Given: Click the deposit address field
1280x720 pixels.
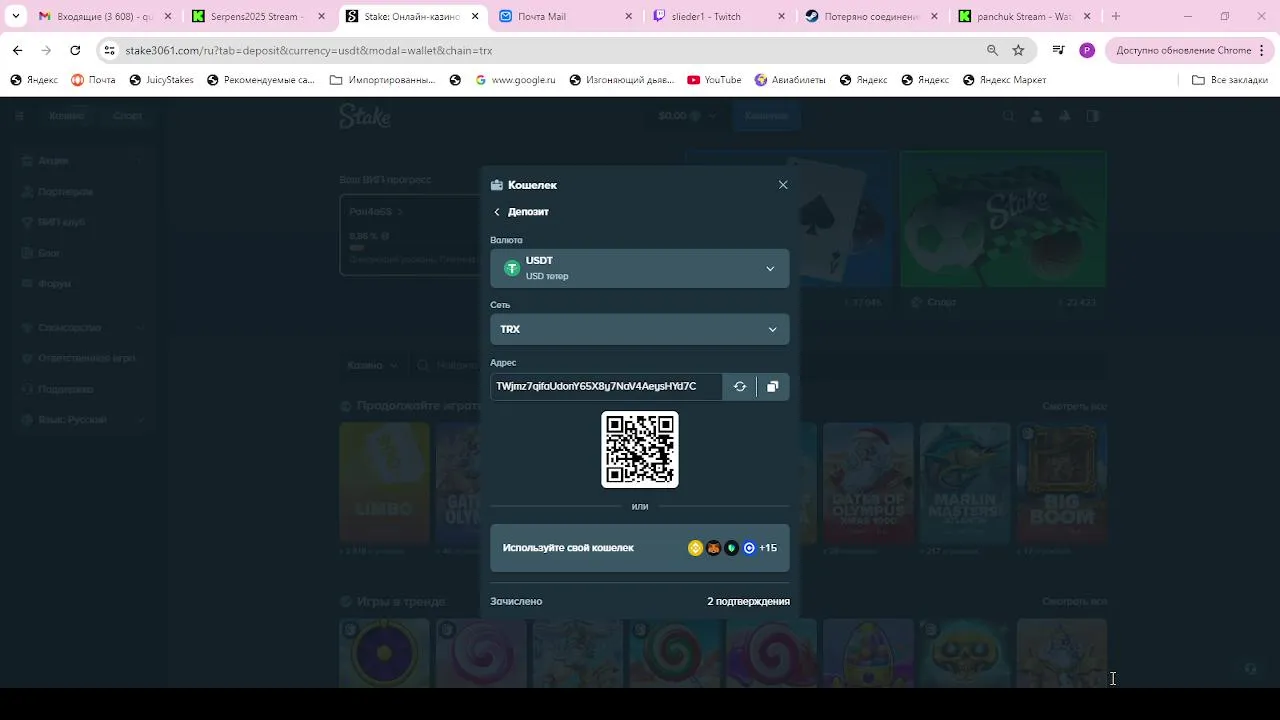Looking at the screenshot, I should [606, 386].
